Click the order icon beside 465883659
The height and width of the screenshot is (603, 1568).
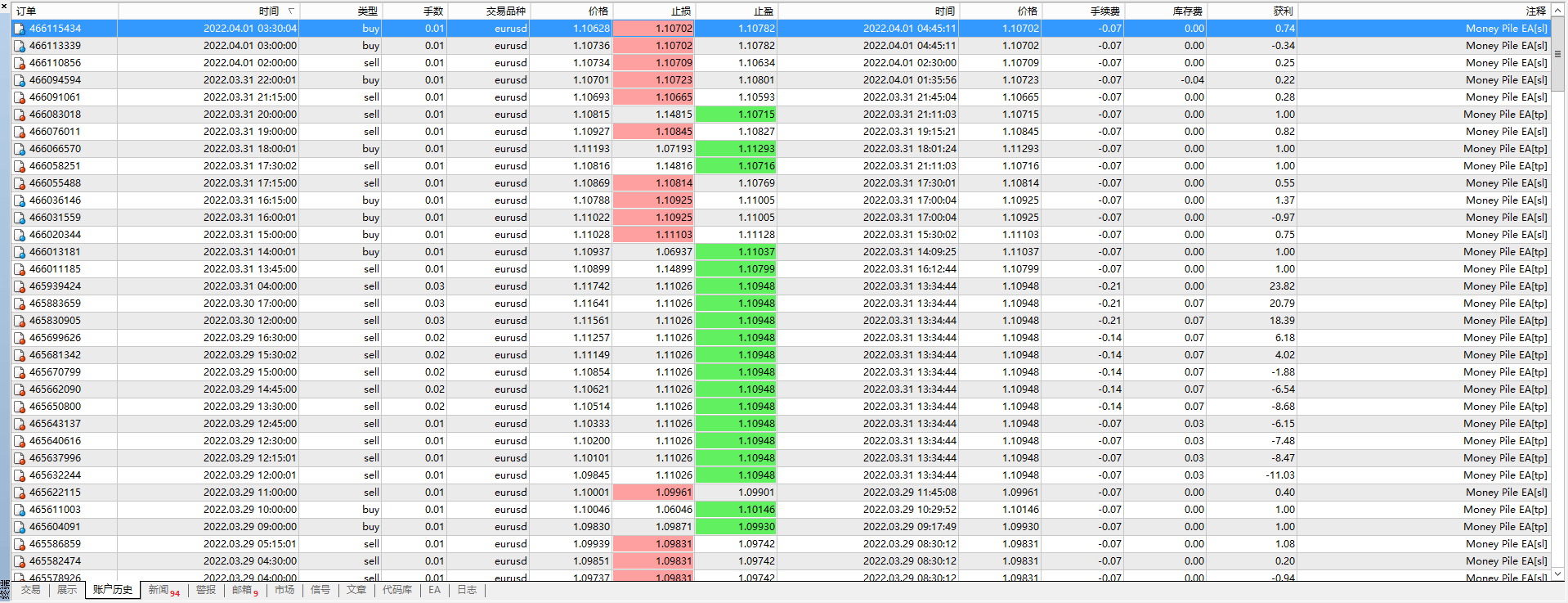pyautogui.click(x=20, y=304)
